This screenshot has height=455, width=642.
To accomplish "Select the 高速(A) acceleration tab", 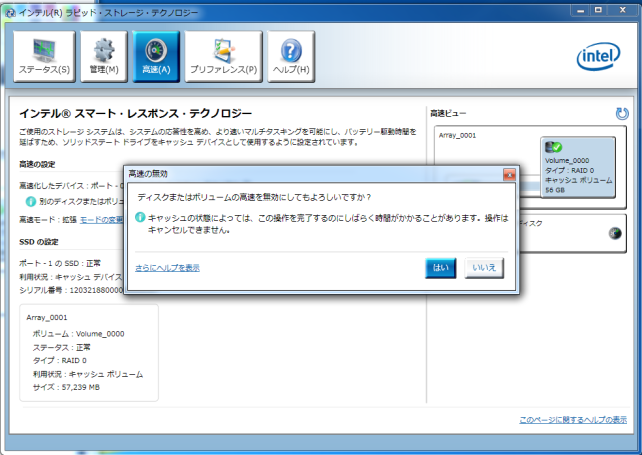I will [156, 57].
